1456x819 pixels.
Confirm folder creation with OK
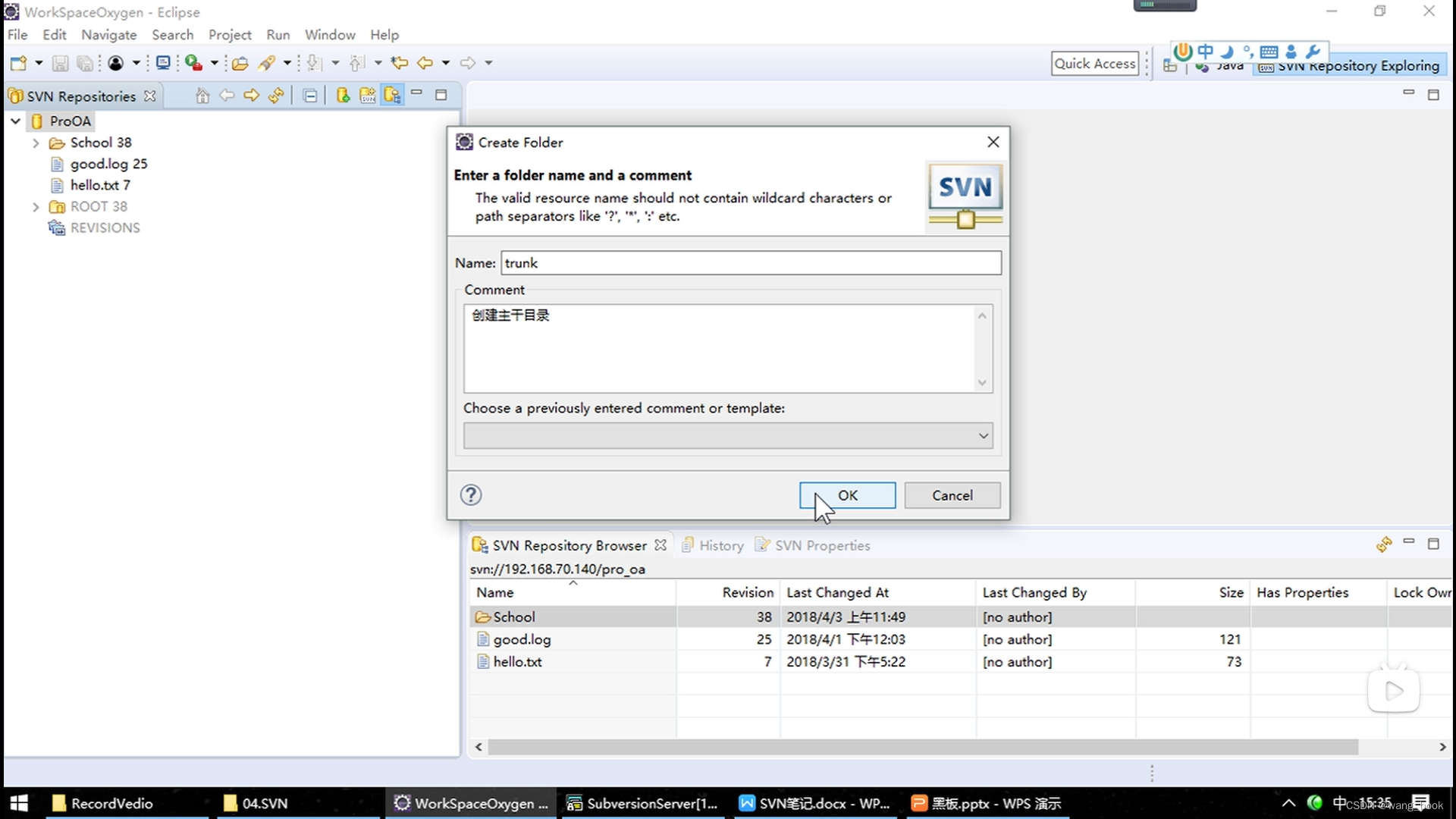pos(847,495)
